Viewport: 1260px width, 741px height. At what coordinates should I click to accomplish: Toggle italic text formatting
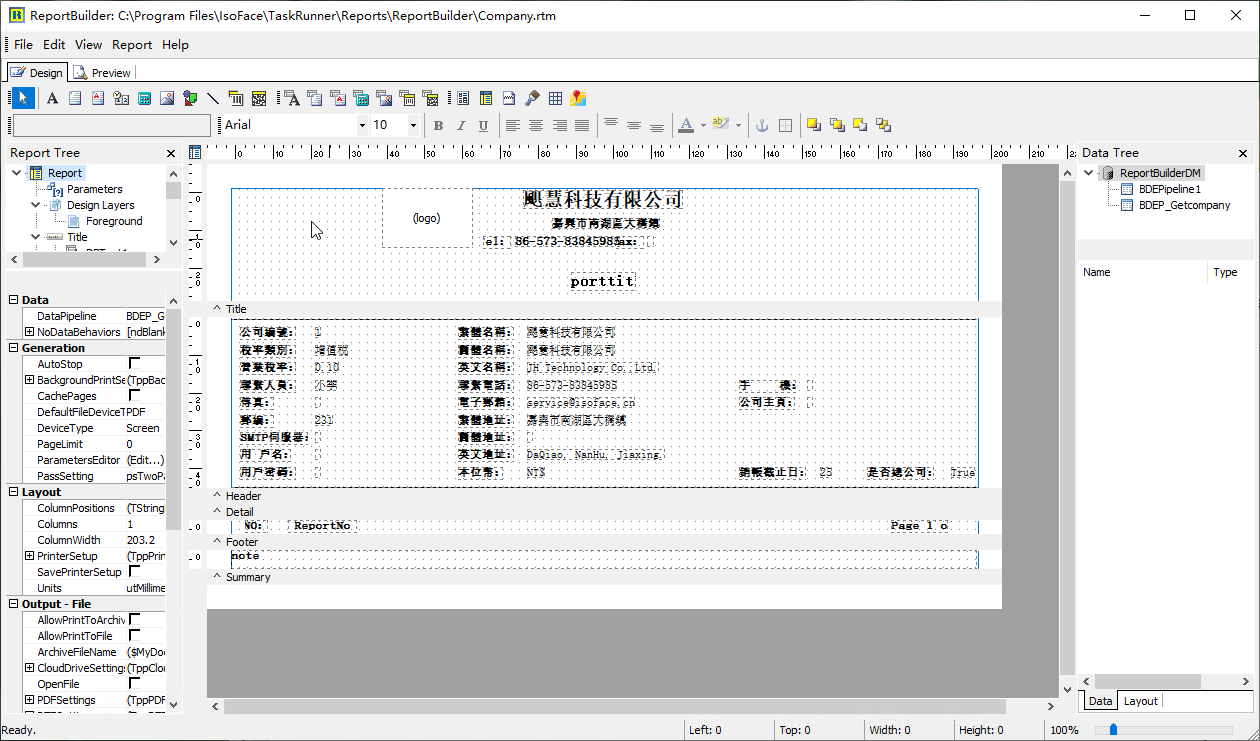coord(461,125)
